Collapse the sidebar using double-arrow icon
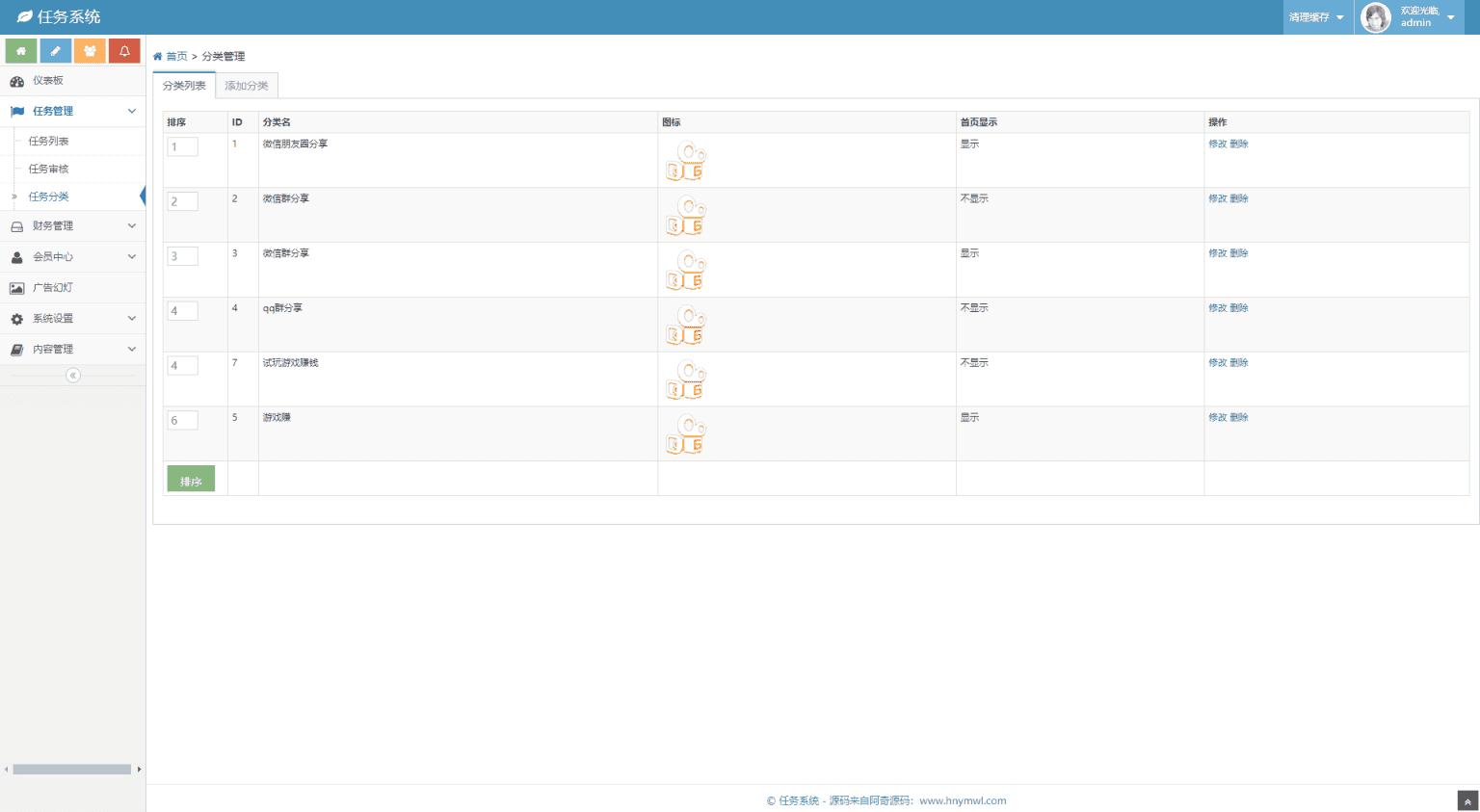Image resolution: width=1480 pixels, height=812 pixels. coord(73,376)
